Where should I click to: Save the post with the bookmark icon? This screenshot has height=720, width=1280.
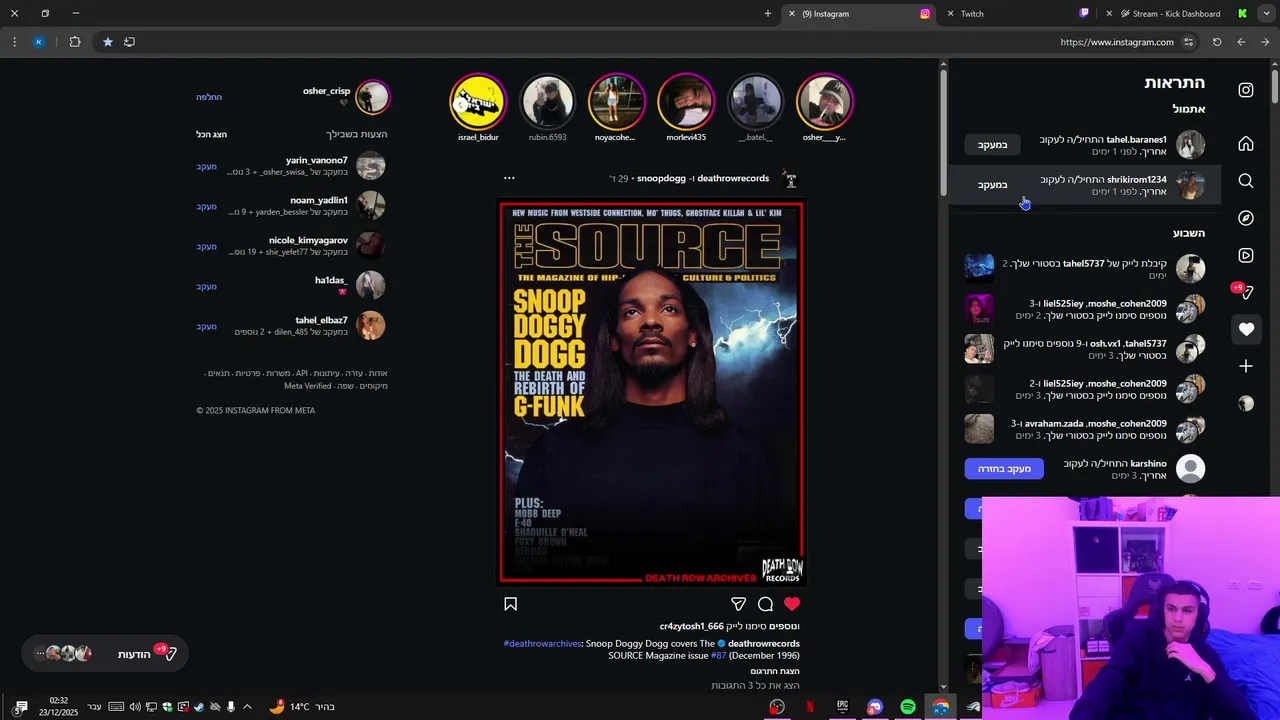point(510,604)
